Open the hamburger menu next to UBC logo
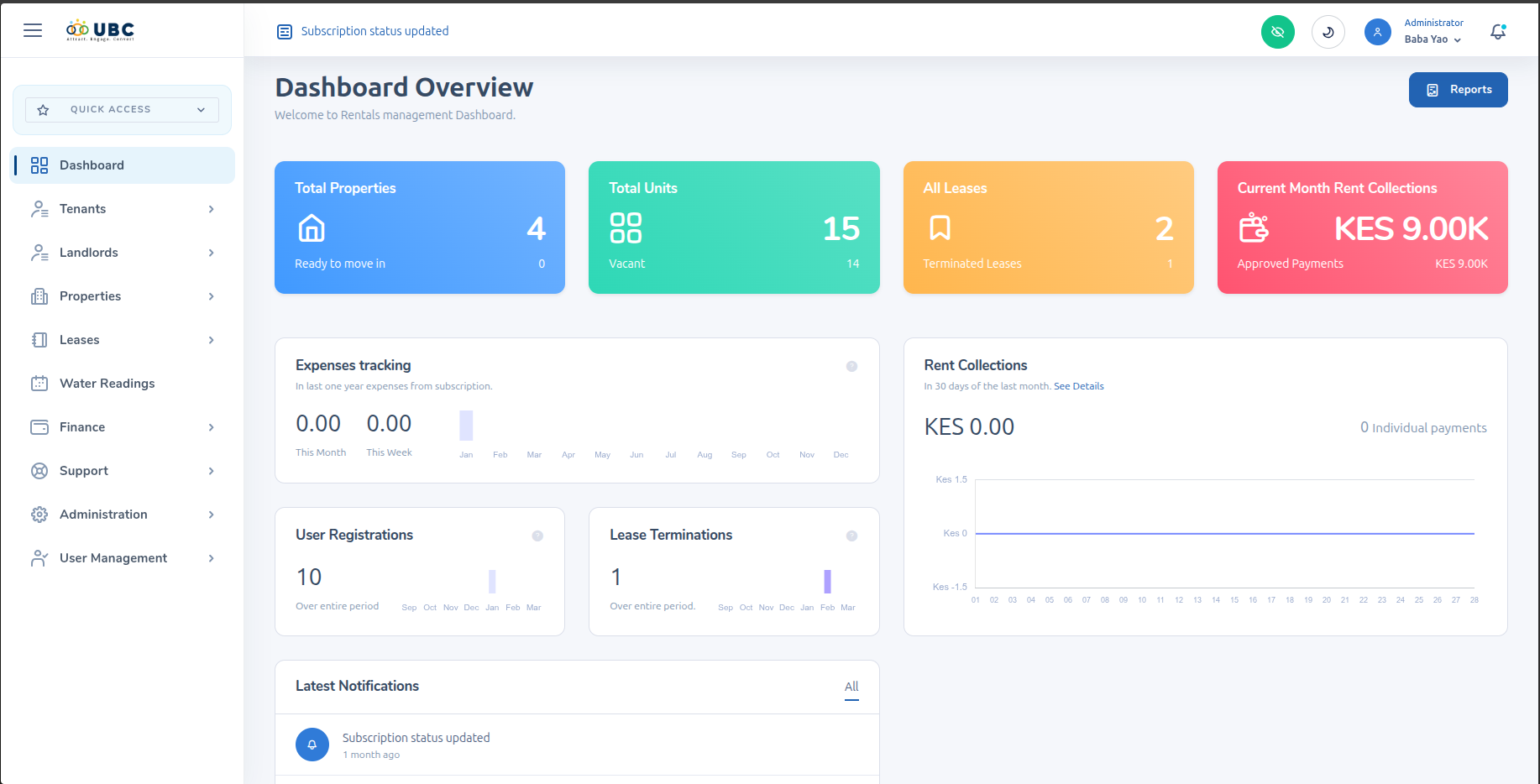Image resolution: width=1540 pixels, height=784 pixels. click(33, 30)
